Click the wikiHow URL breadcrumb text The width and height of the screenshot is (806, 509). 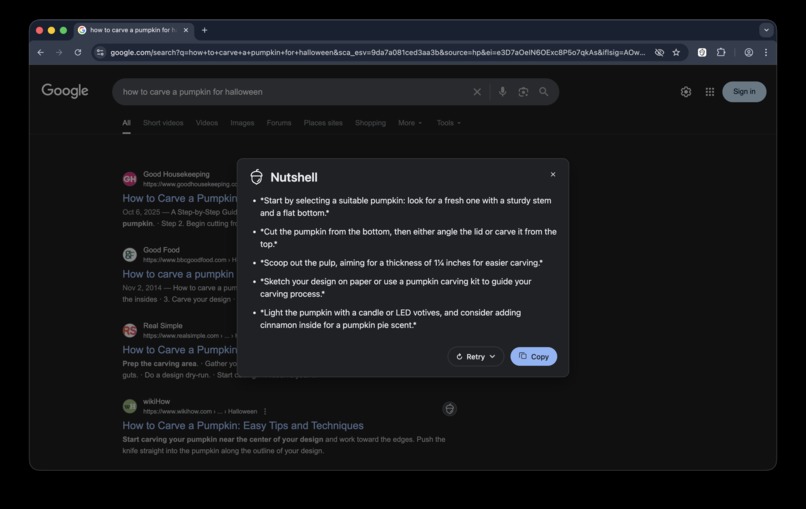pos(200,411)
